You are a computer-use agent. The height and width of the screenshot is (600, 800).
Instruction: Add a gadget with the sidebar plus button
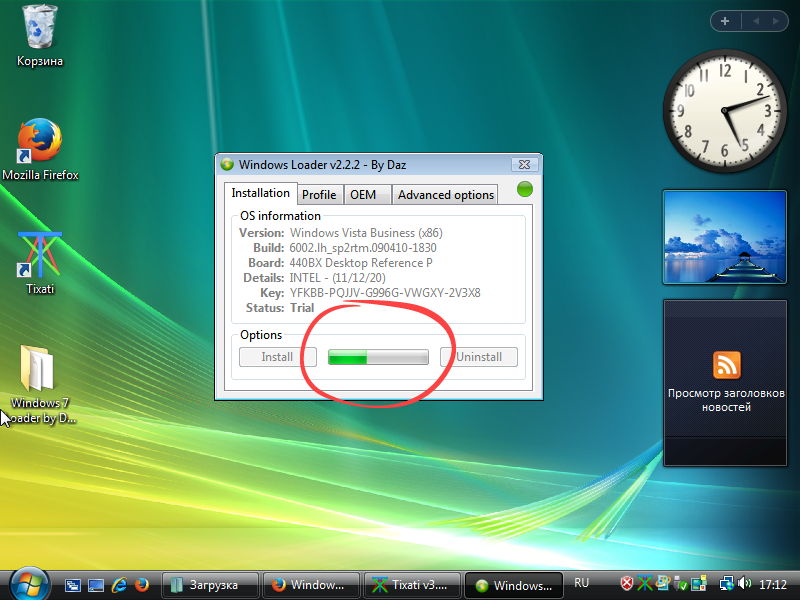click(724, 20)
